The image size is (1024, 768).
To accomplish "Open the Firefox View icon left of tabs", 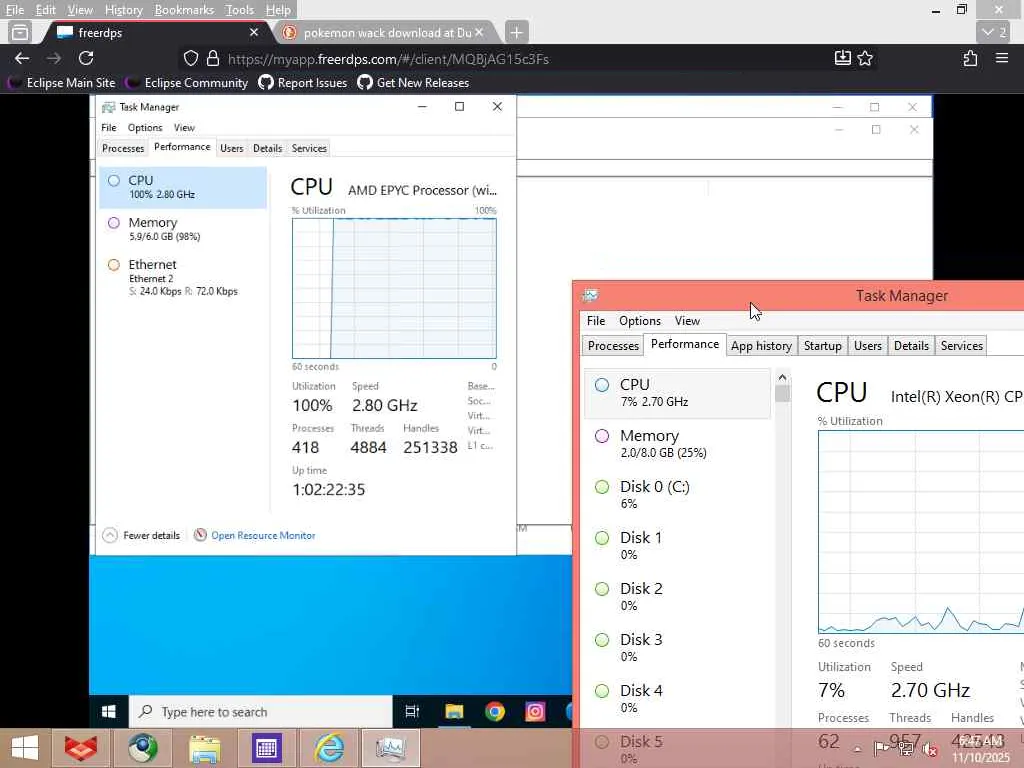I will click(x=20, y=32).
